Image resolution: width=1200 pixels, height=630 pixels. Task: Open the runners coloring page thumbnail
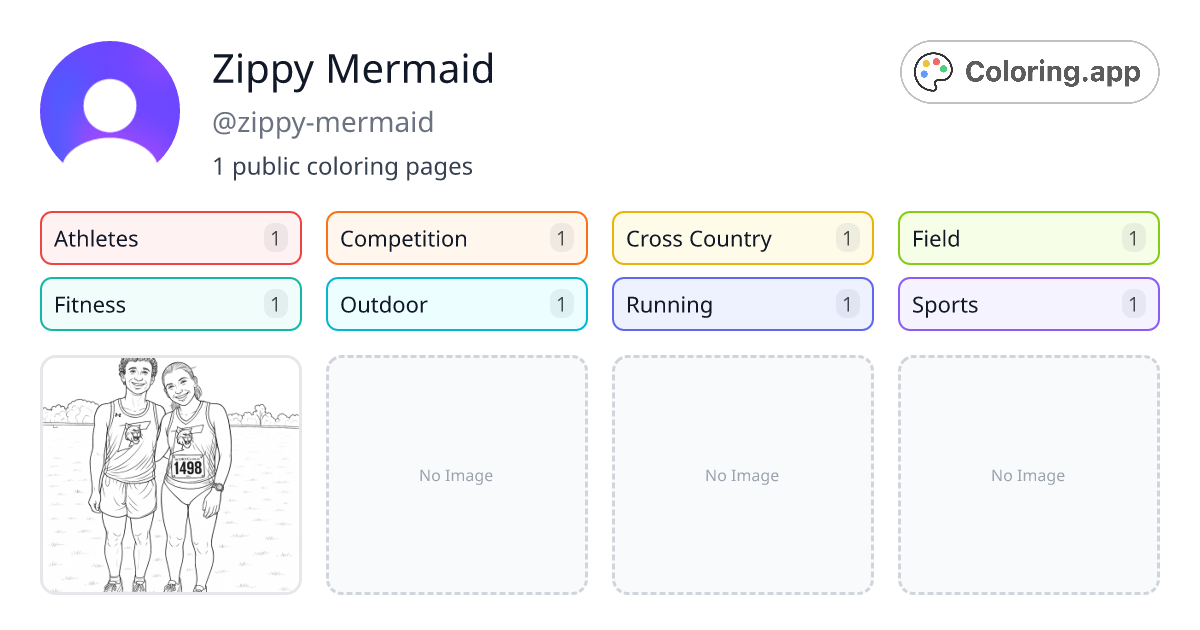point(170,476)
